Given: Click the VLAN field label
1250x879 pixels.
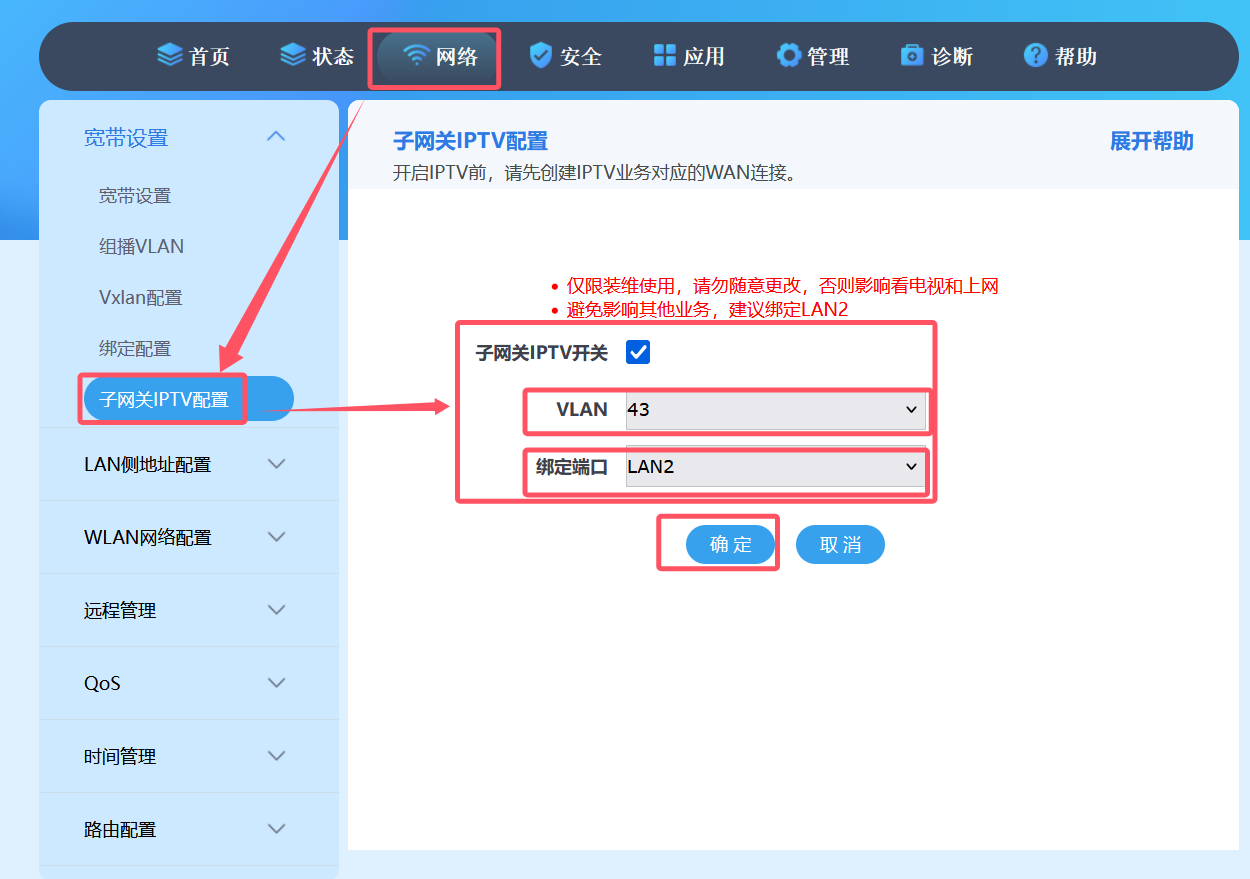Looking at the screenshot, I should (x=582, y=409).
